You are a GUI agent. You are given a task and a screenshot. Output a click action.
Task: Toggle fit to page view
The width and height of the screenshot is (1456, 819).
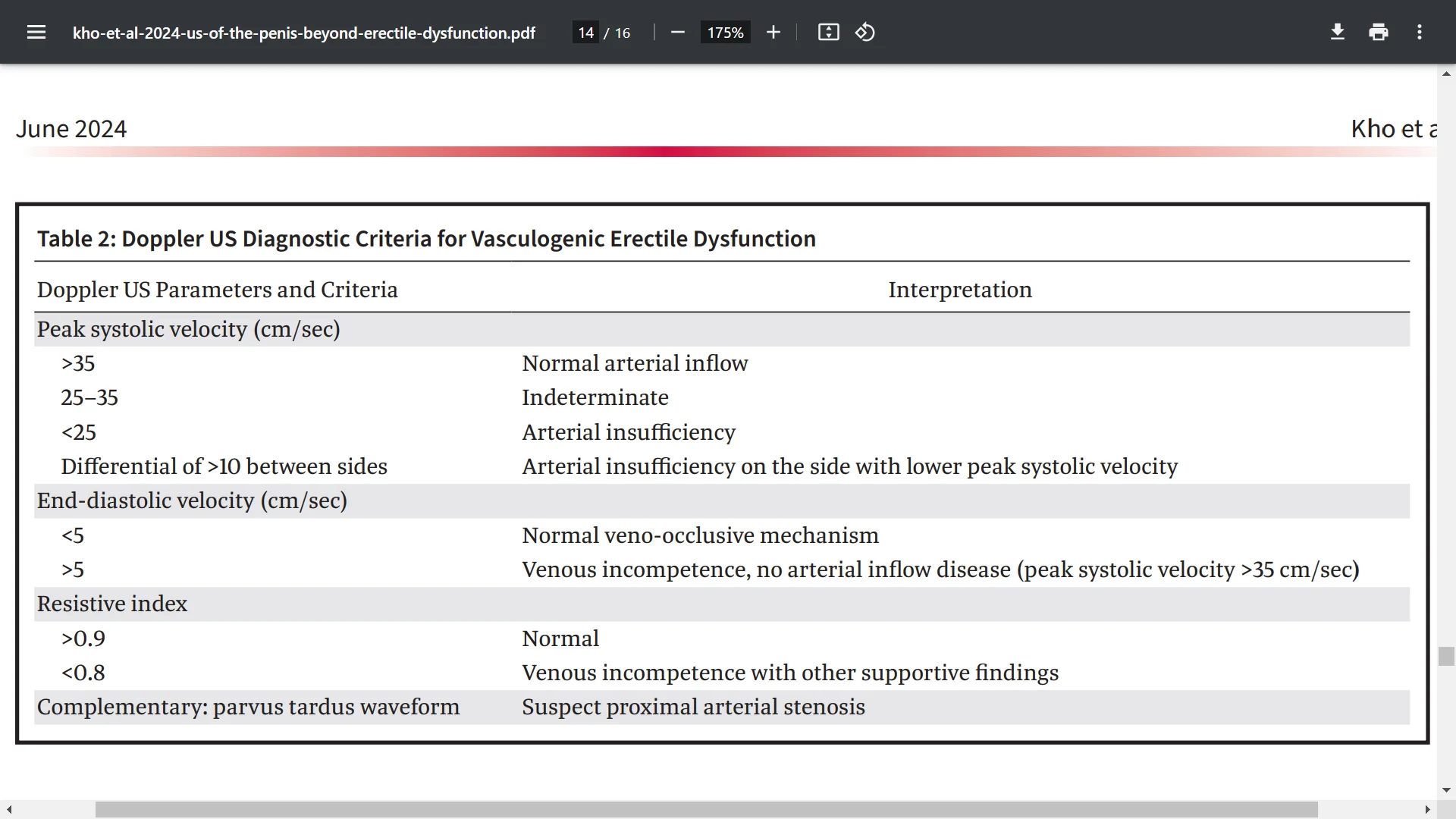point(829,33)
